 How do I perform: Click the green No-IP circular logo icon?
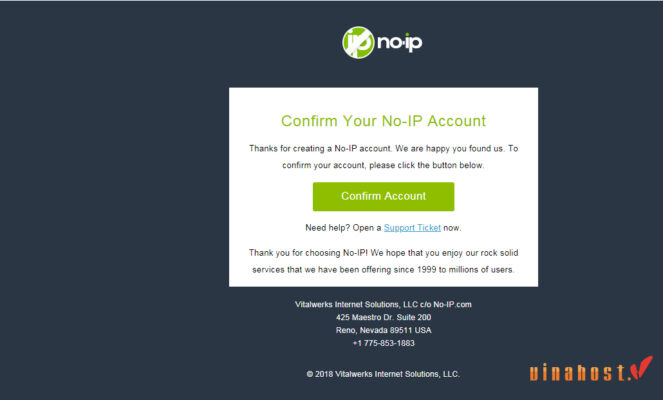click(358, 42)
